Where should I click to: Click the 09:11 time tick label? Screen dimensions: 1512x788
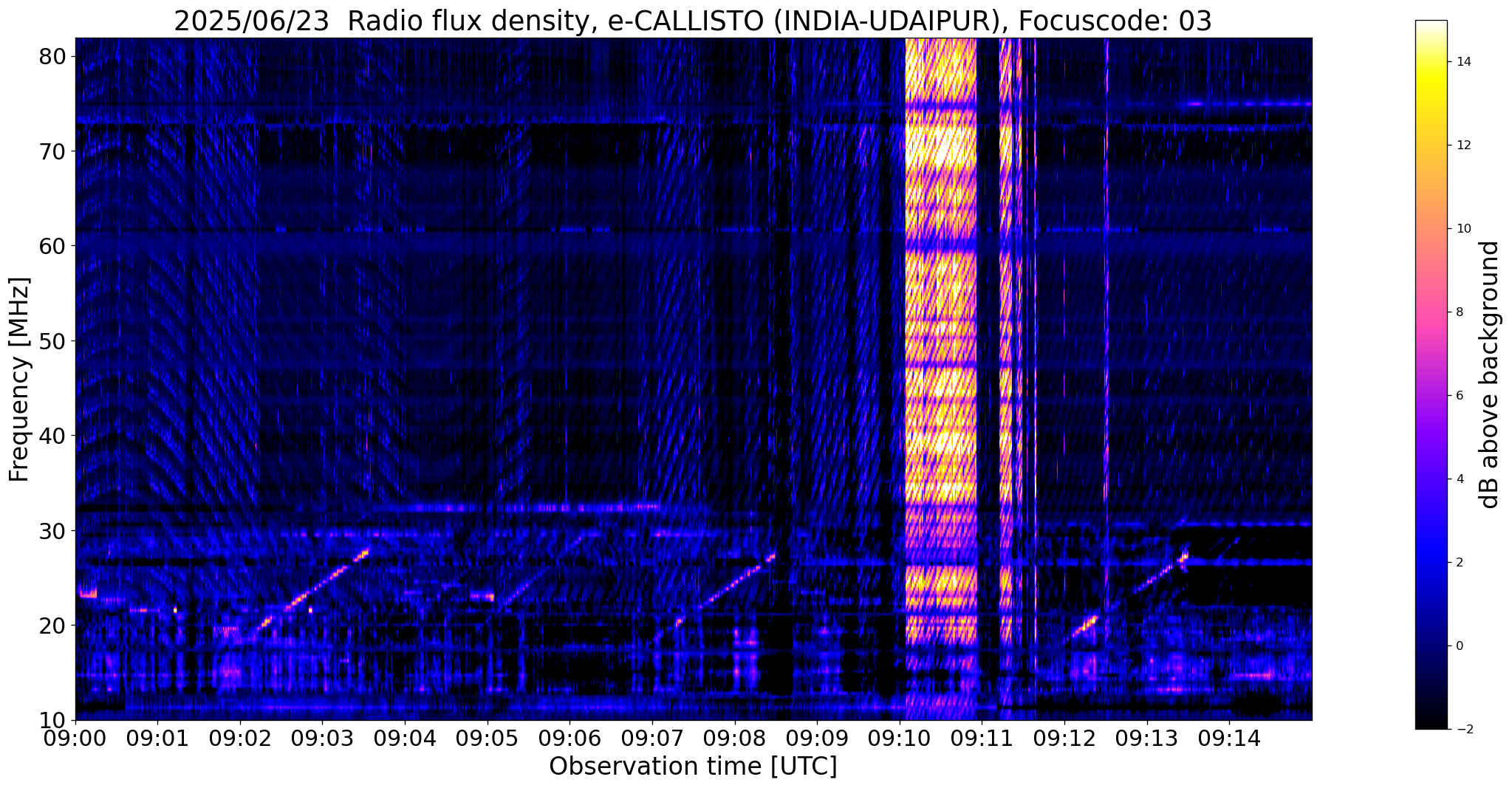click(x=982, y=738)
